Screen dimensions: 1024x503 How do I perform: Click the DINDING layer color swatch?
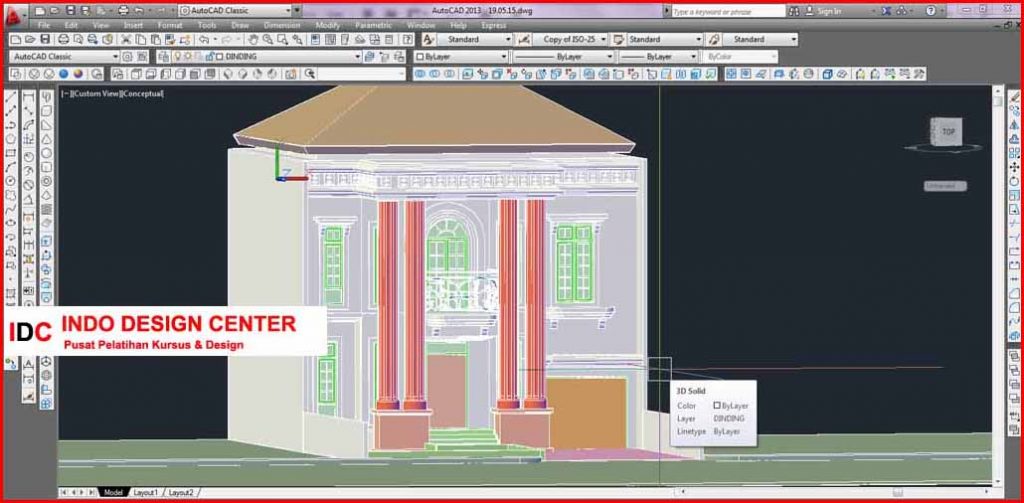click(219, 57)
